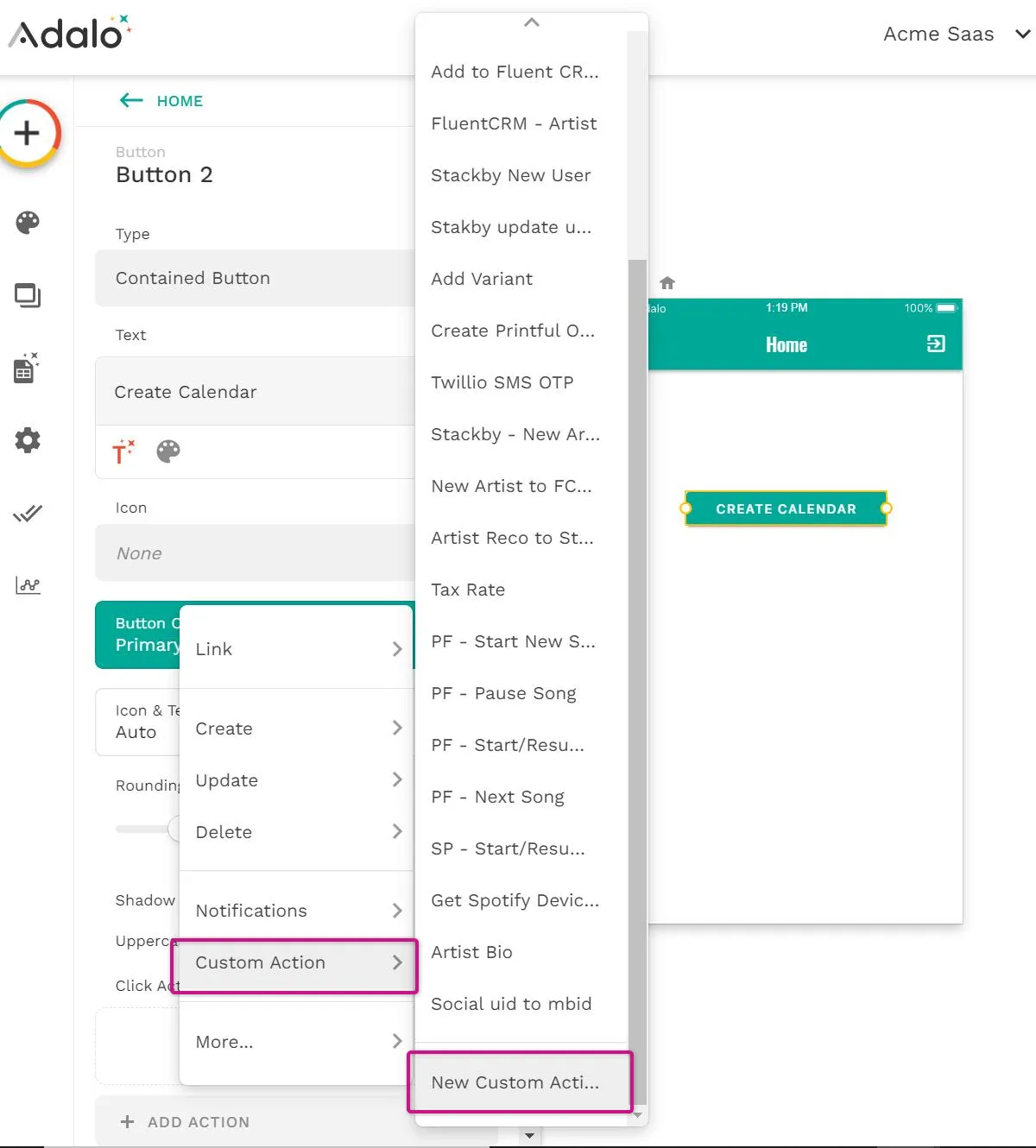Select the CREATE CALENDAR button on canvas
This screenshot has height=1148, width=1036.
[x=786, y=509]
